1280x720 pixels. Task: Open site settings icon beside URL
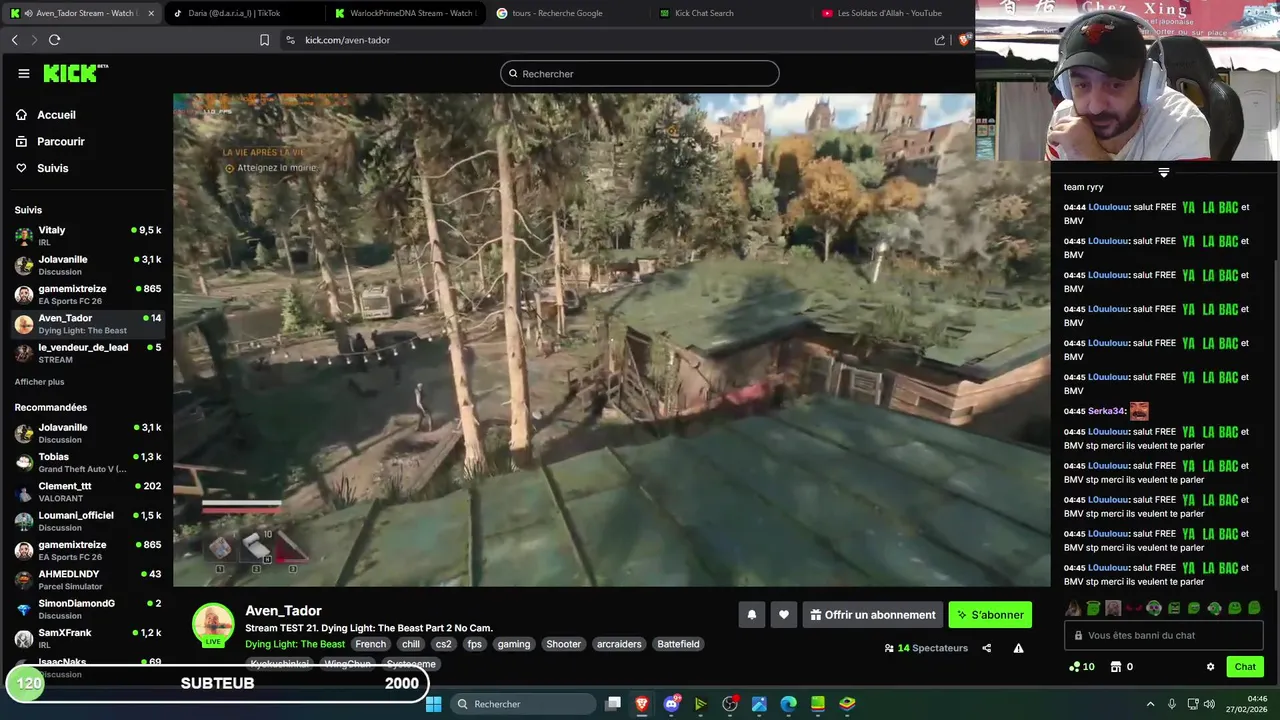pos(290,40)
